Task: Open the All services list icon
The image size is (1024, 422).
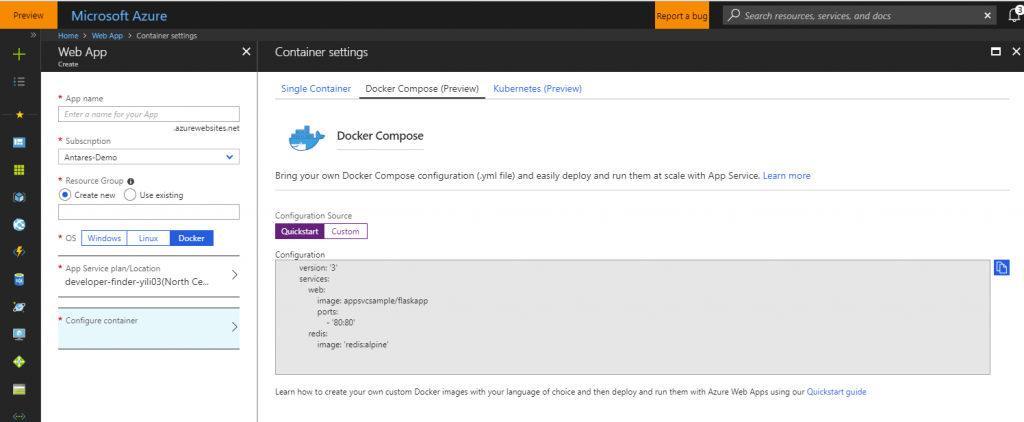Action: click(x=19, y=81)
